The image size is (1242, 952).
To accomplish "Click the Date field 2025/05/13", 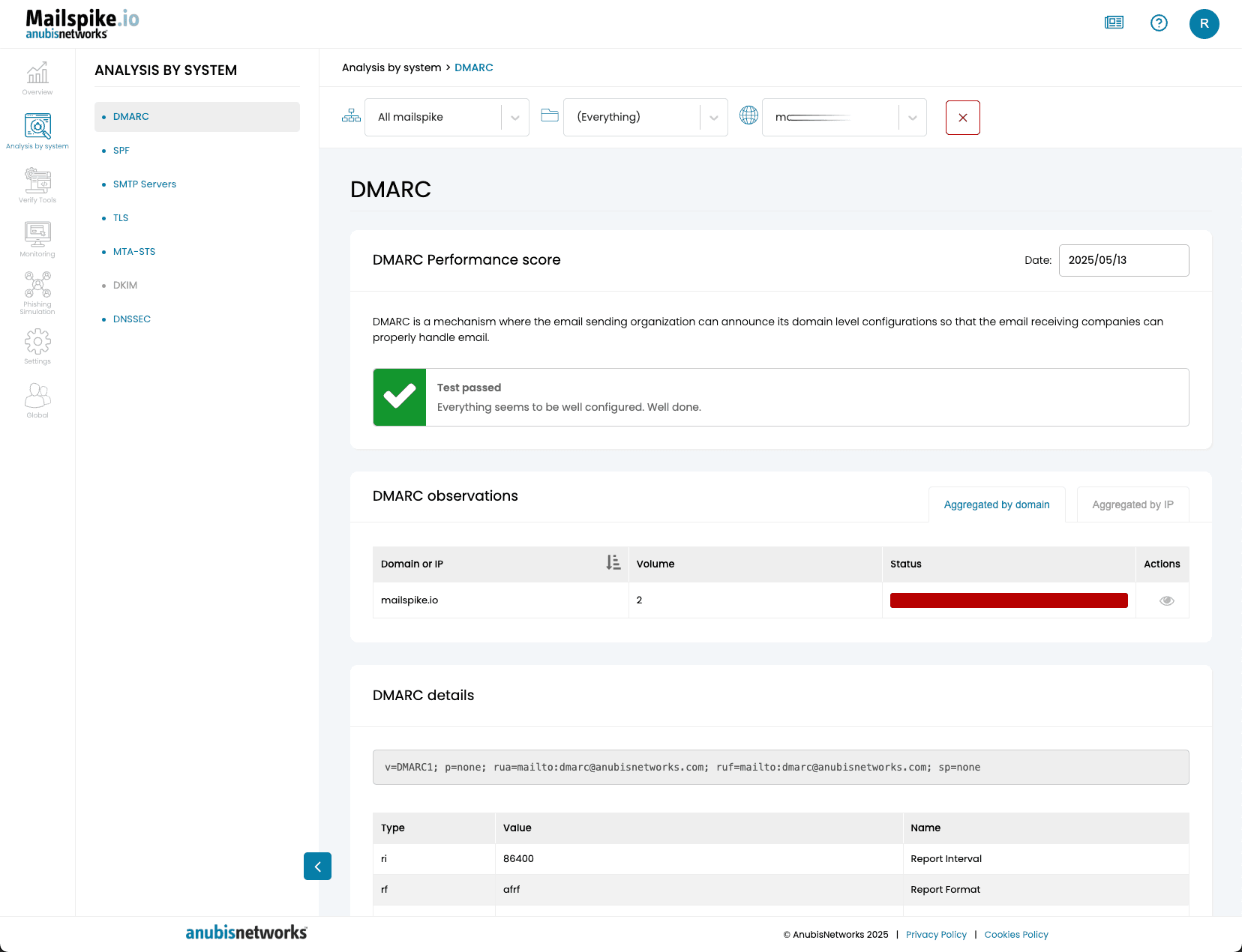I will click(x=1123, y=260).
